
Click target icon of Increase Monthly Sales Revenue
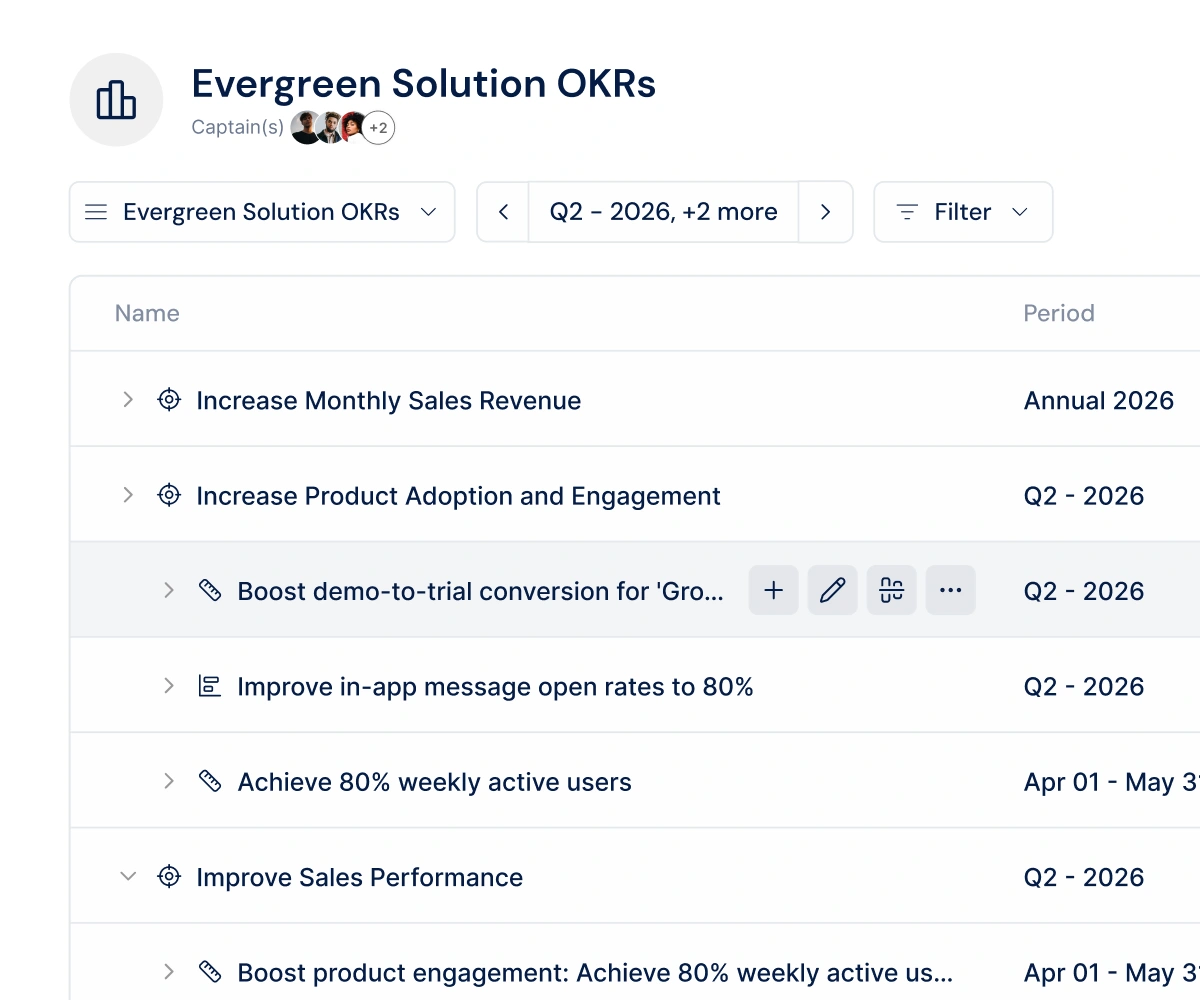point(169,400)
